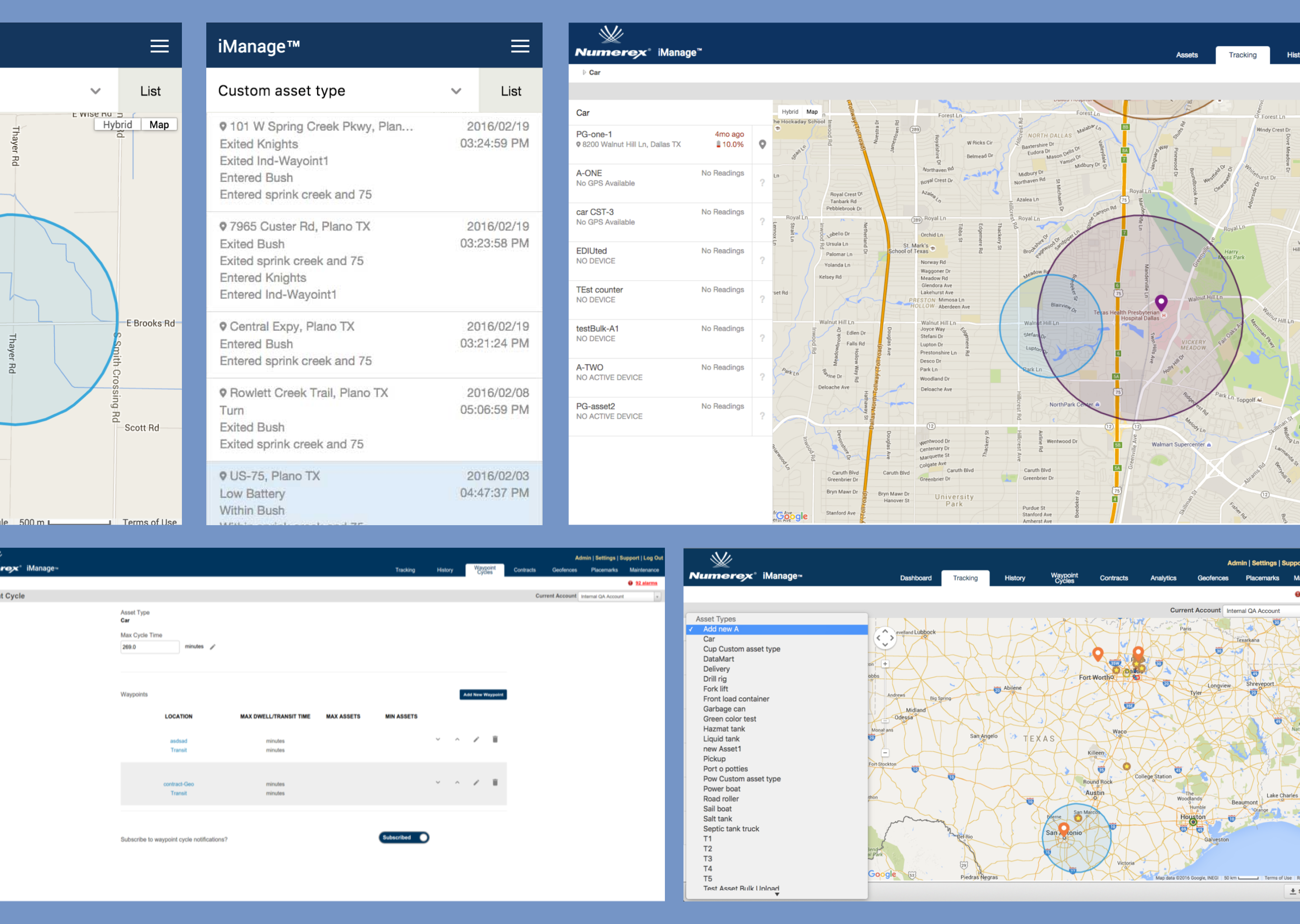The width and height of the screenshot is (1300, 924).
Task: Delete the contract-Geo waypoint using its trash icon
Action: click(x=495, y=783)
